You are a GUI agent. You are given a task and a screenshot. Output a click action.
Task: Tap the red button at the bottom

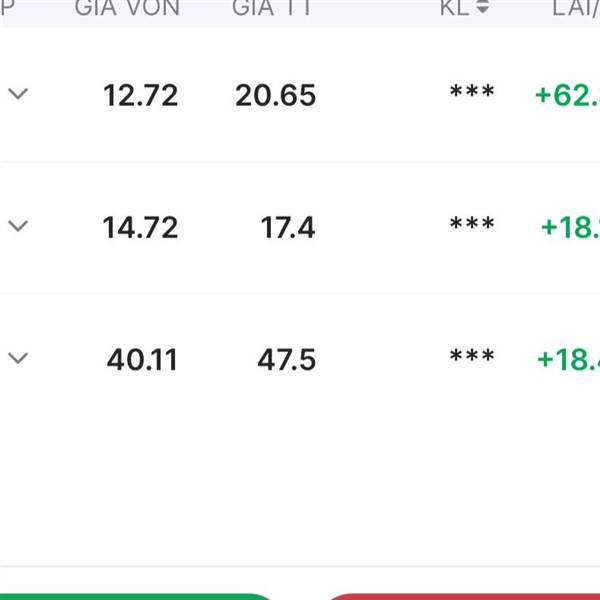coord(464,597)
